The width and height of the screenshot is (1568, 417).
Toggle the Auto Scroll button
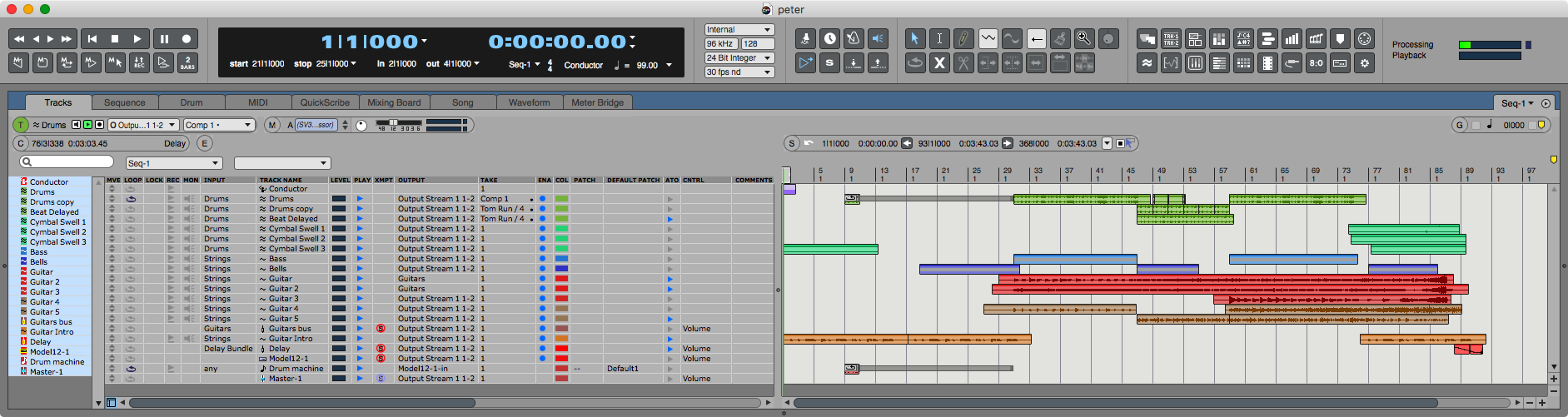(805, 62)
